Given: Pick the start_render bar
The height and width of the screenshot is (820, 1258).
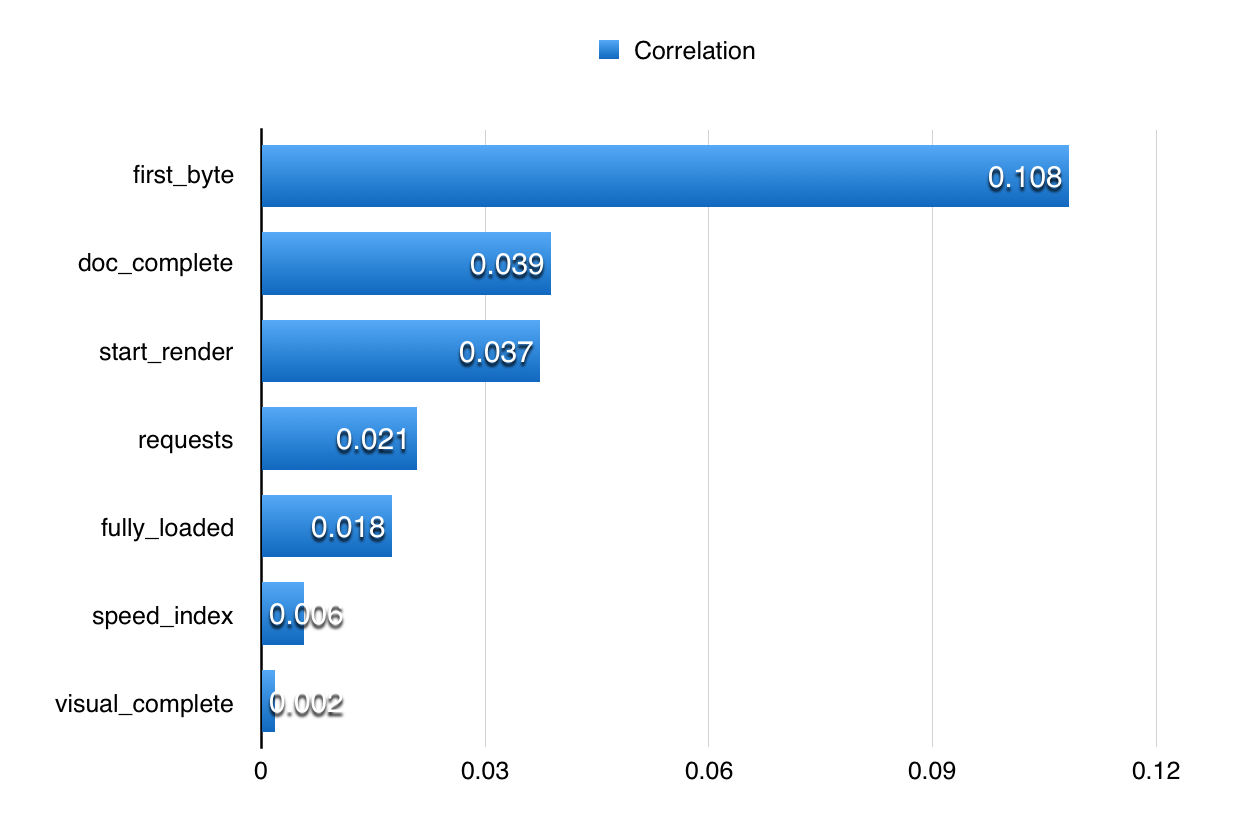Looking at the screenshot, I should 400,351.
